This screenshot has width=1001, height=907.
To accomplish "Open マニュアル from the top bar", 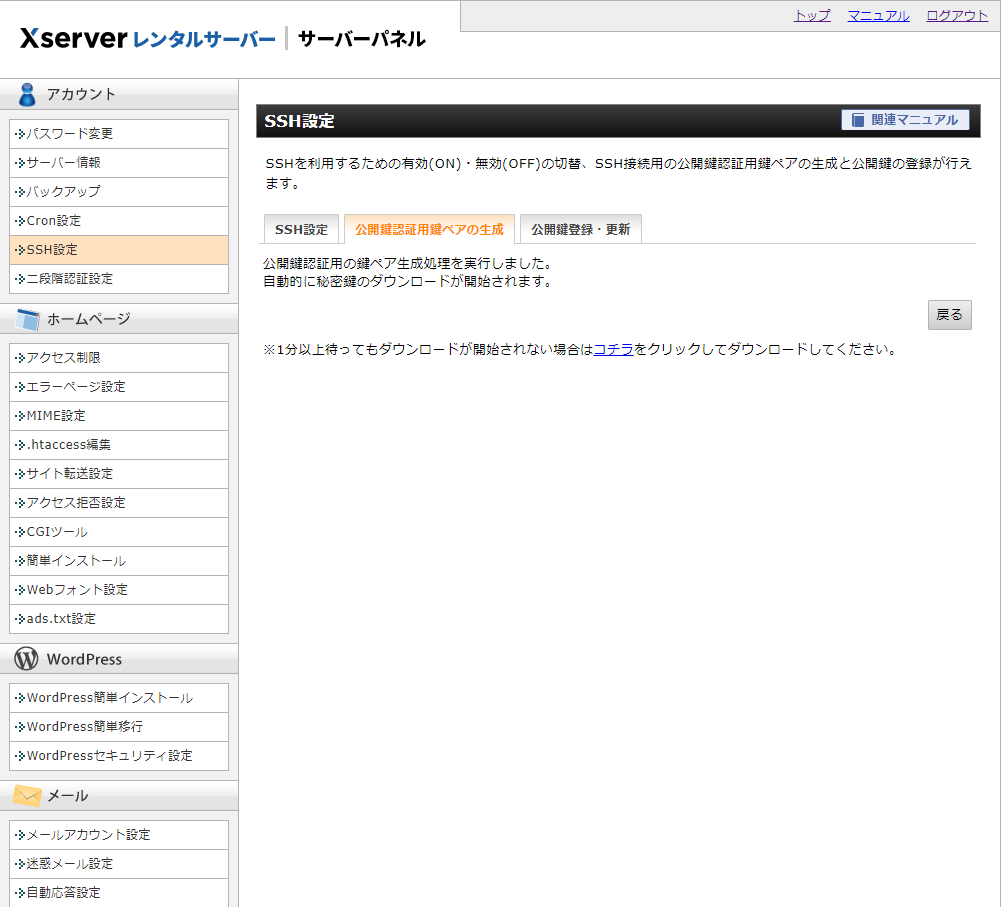I will point(877,15).
